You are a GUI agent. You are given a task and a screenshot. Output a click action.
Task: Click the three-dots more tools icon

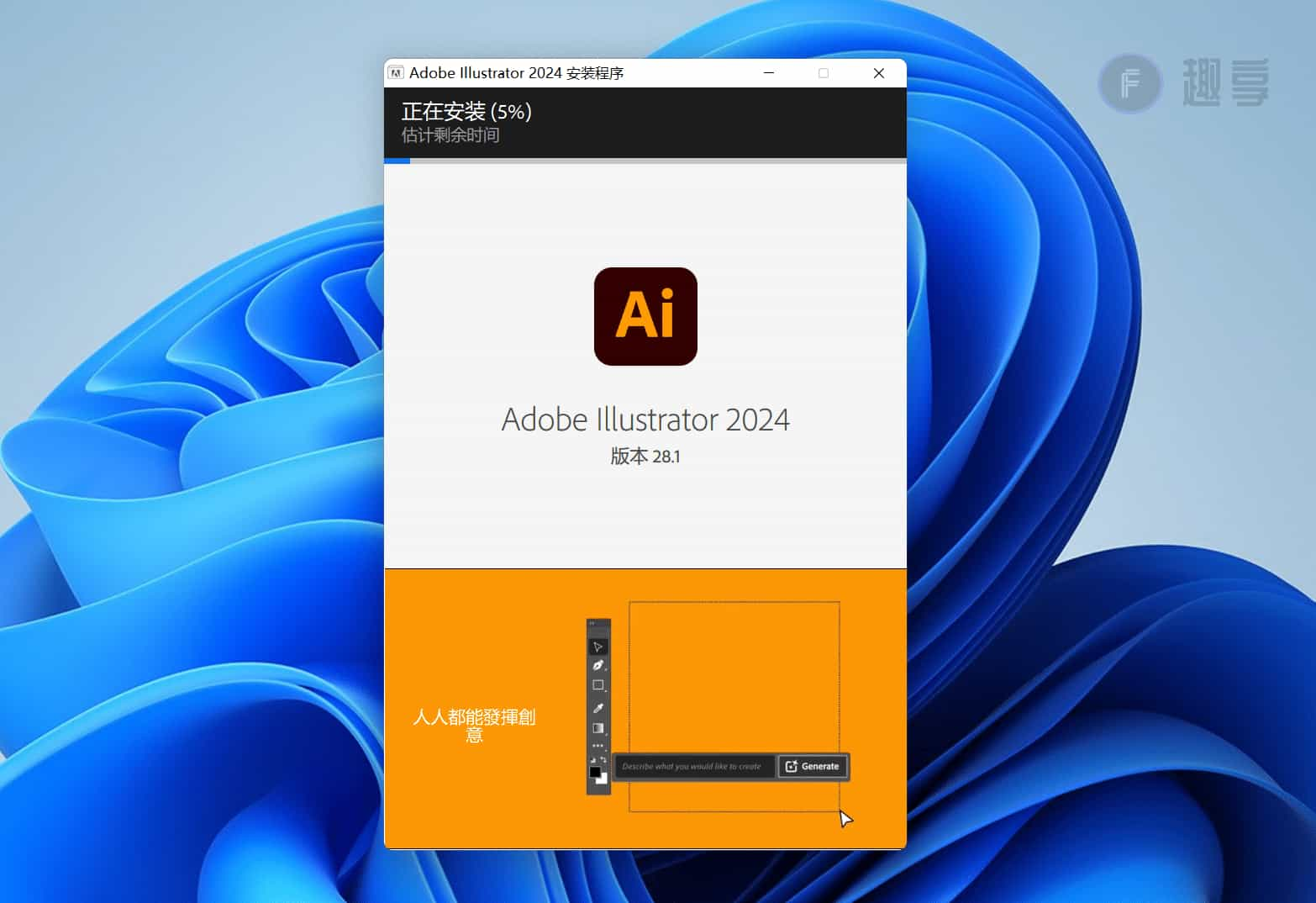pyautogui.click(x=598, y=746)
